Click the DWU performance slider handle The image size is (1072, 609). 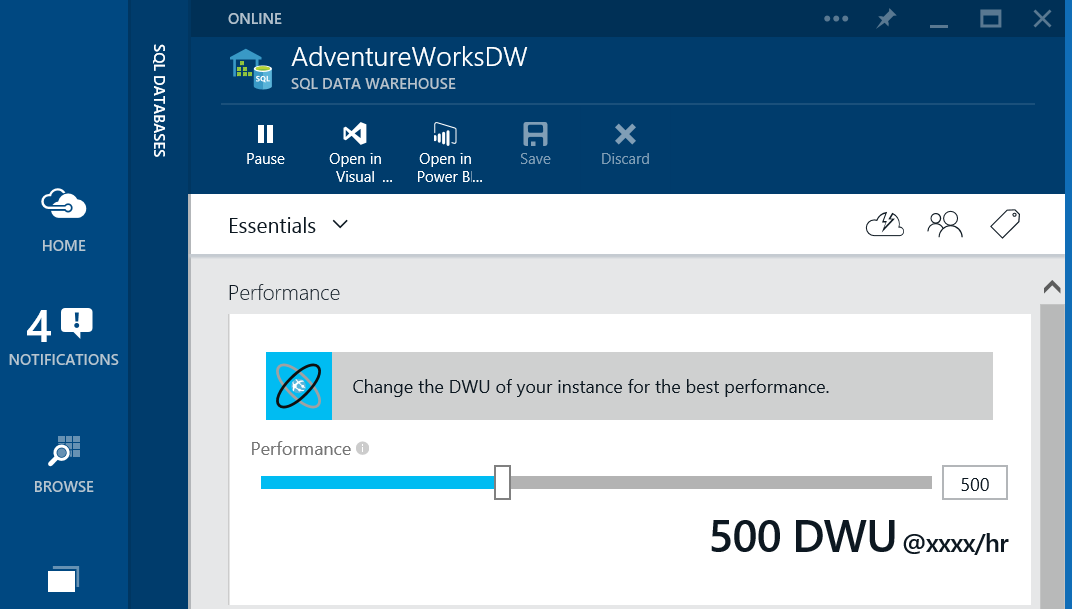point(502,483)
